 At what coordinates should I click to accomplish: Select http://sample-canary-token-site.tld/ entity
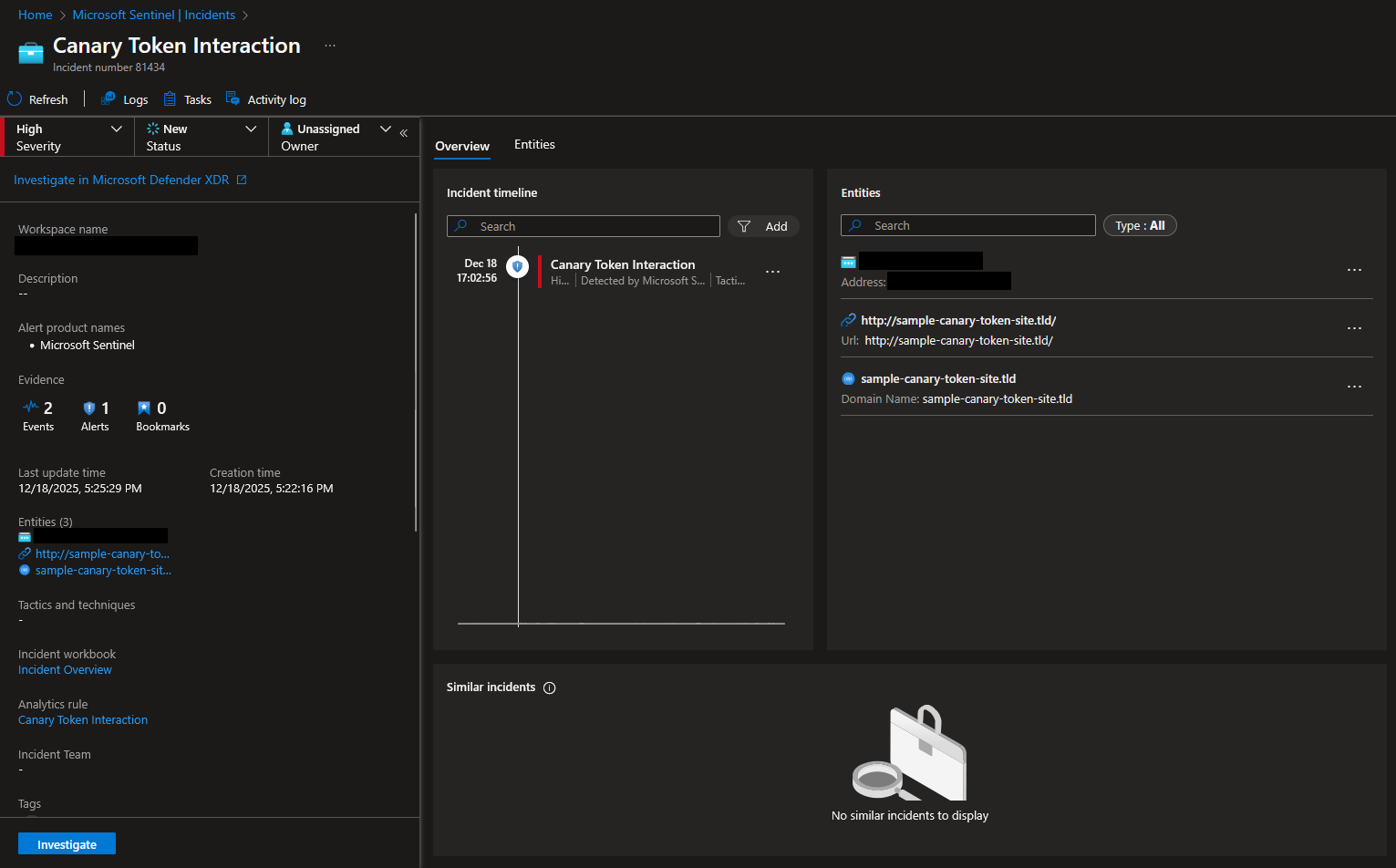pyautogui.click(x=958, y=320)
